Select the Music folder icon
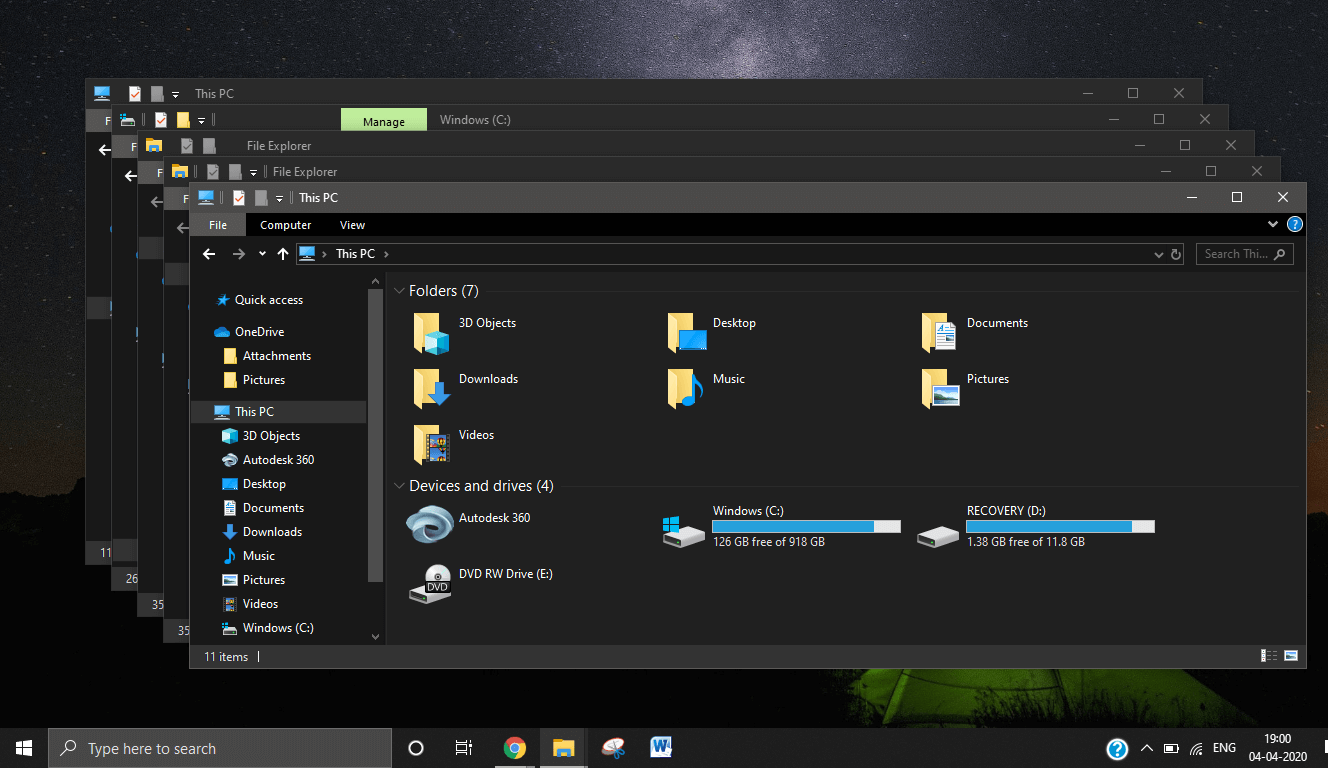The image size is (1328, 768). 686,389
